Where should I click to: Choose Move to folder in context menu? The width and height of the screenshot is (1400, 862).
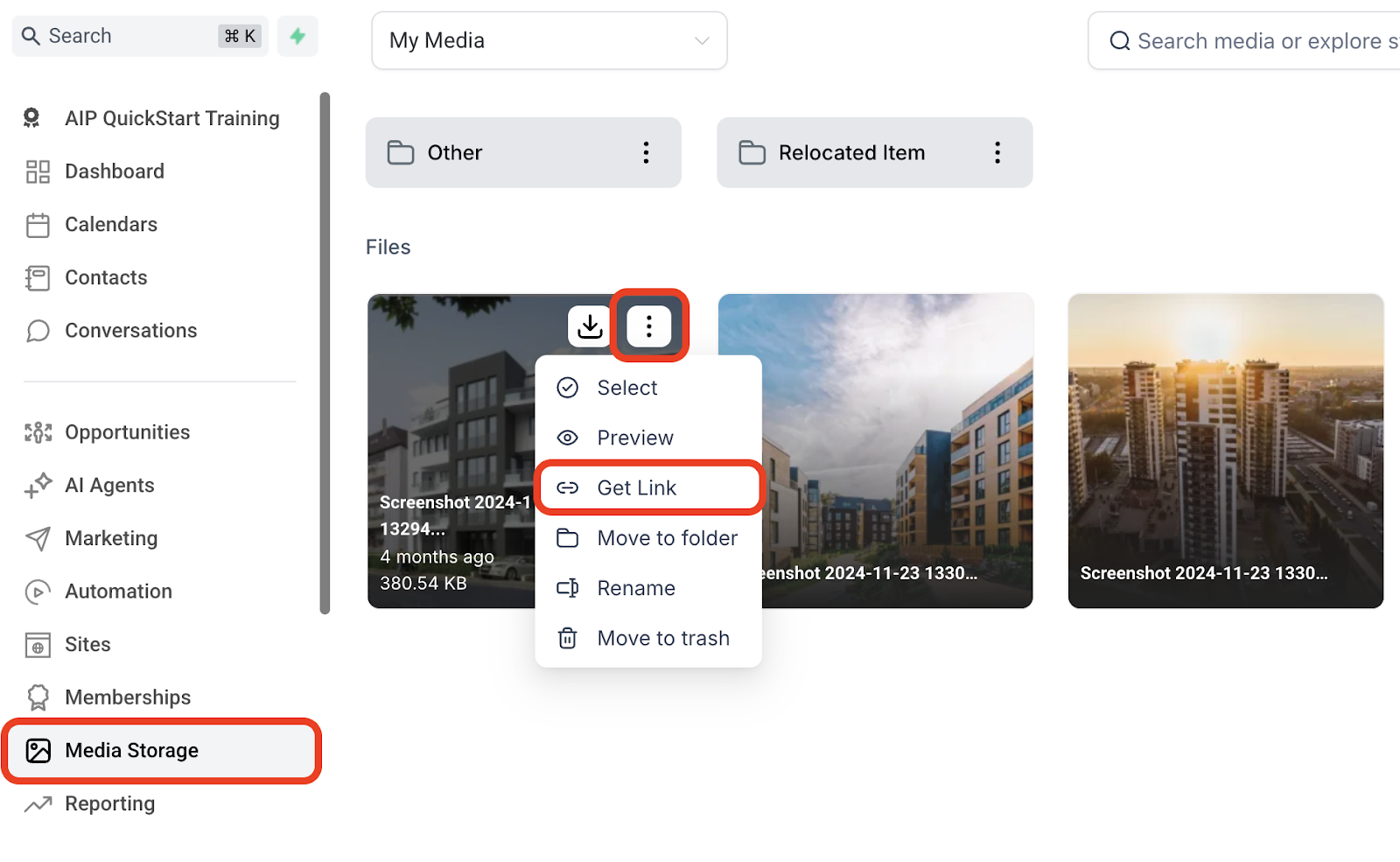(x=648, y=538)
